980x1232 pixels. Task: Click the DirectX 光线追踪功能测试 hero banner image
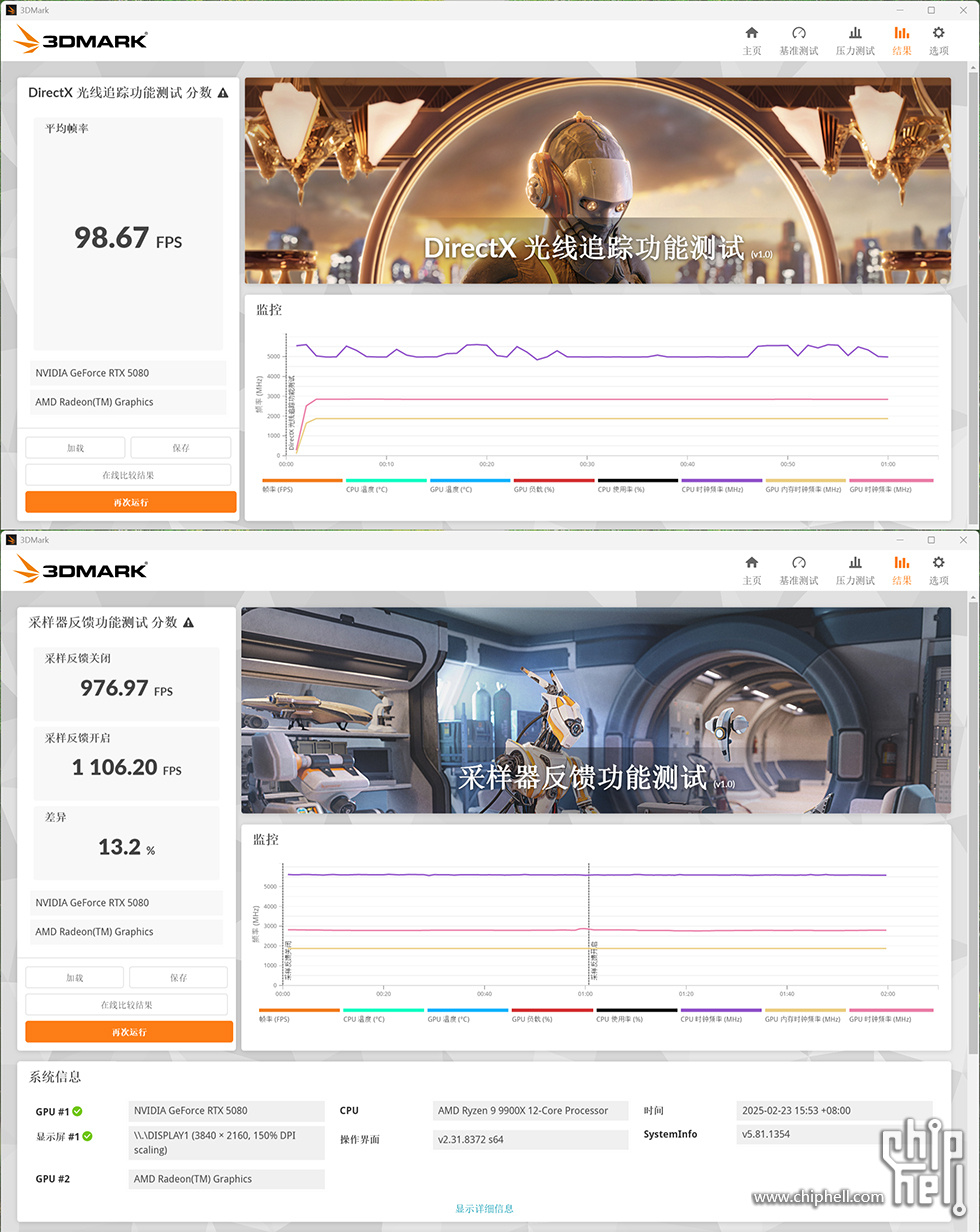click(x=598, y=181)
